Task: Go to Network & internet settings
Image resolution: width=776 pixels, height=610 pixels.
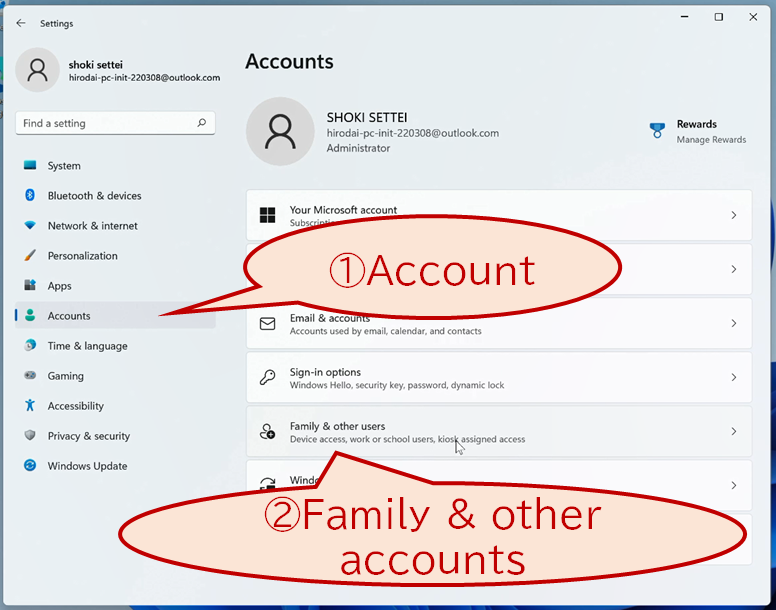Action: tap(115, 226)
